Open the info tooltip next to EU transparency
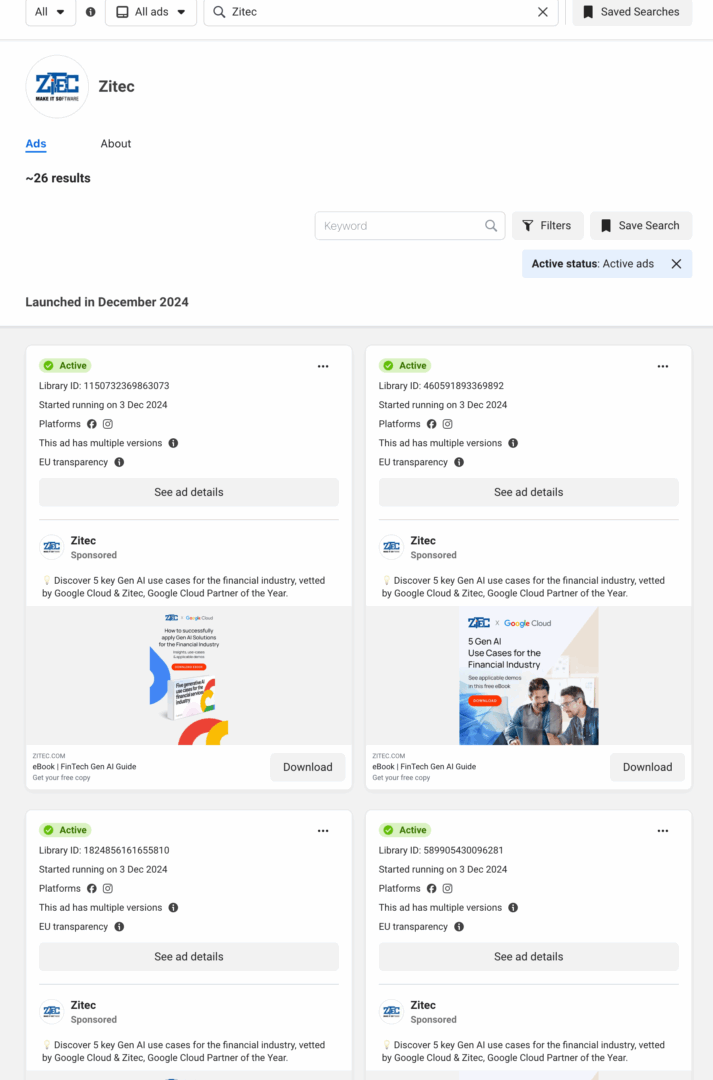 coord(119,462)
